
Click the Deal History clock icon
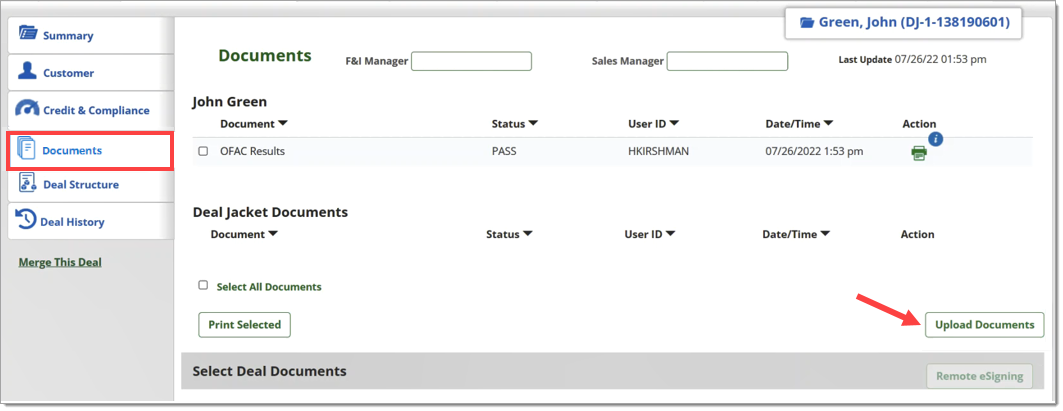coord(26,219)
